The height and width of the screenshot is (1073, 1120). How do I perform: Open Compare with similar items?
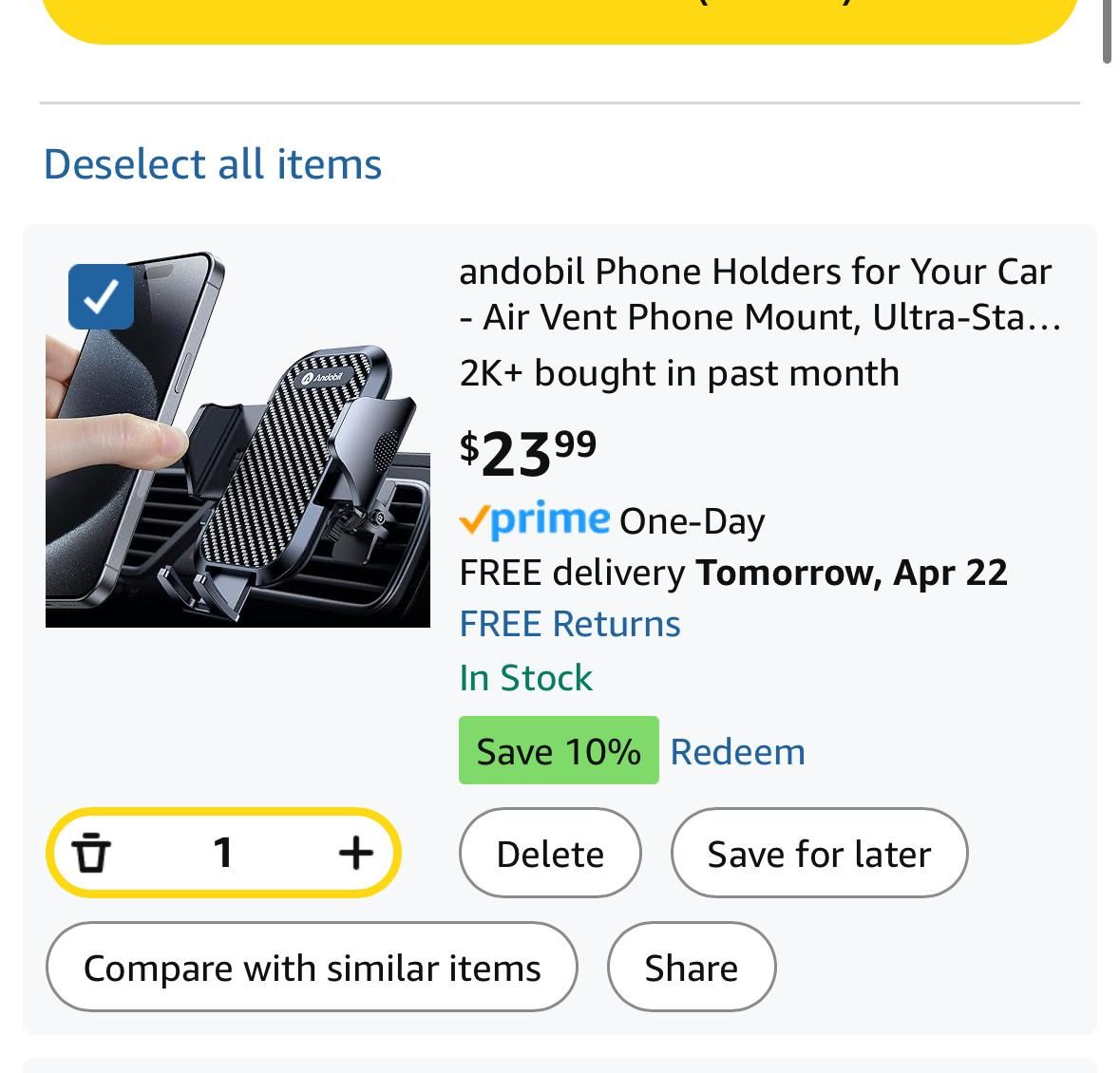pos(312,967)
